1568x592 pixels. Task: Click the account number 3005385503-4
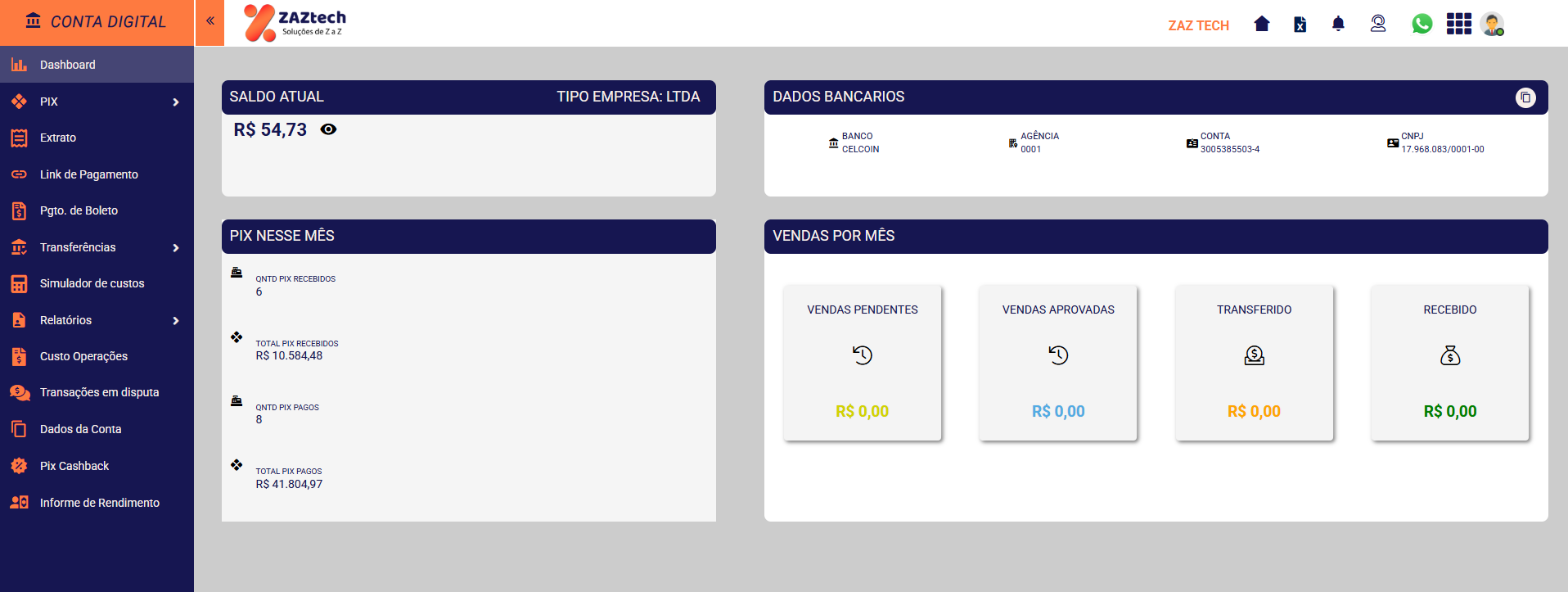1230,150
